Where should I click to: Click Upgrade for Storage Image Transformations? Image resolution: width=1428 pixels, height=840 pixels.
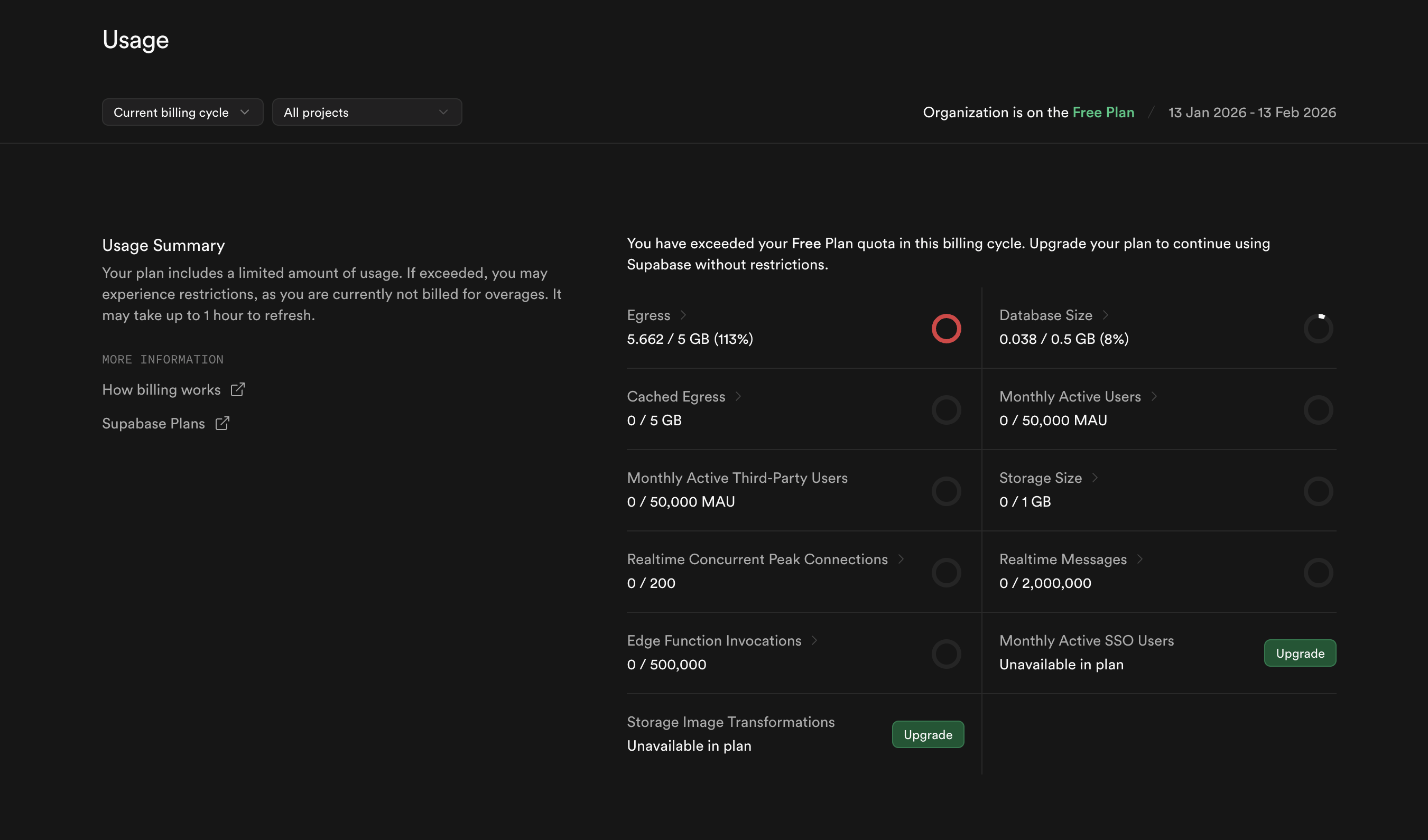(928, 734)
